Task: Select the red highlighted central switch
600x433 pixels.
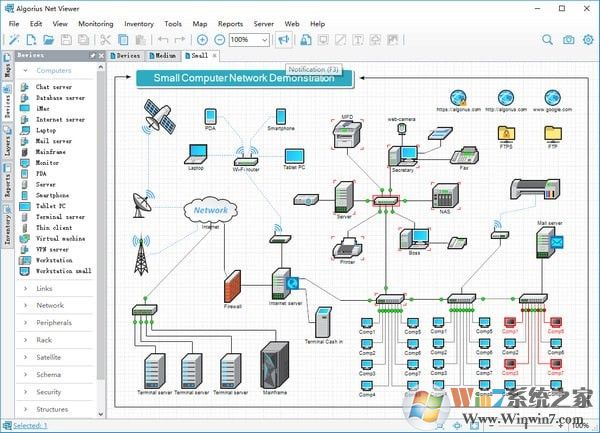Action: coord(386,200)
